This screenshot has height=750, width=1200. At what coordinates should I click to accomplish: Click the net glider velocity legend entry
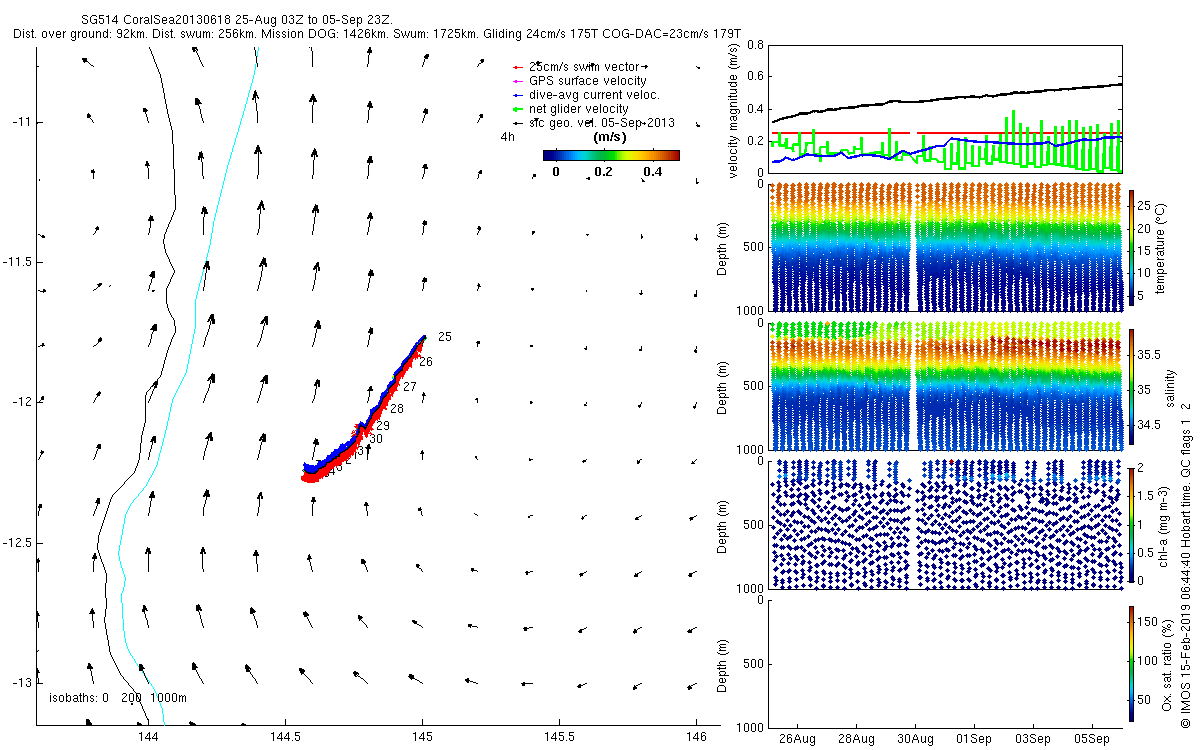570,108
